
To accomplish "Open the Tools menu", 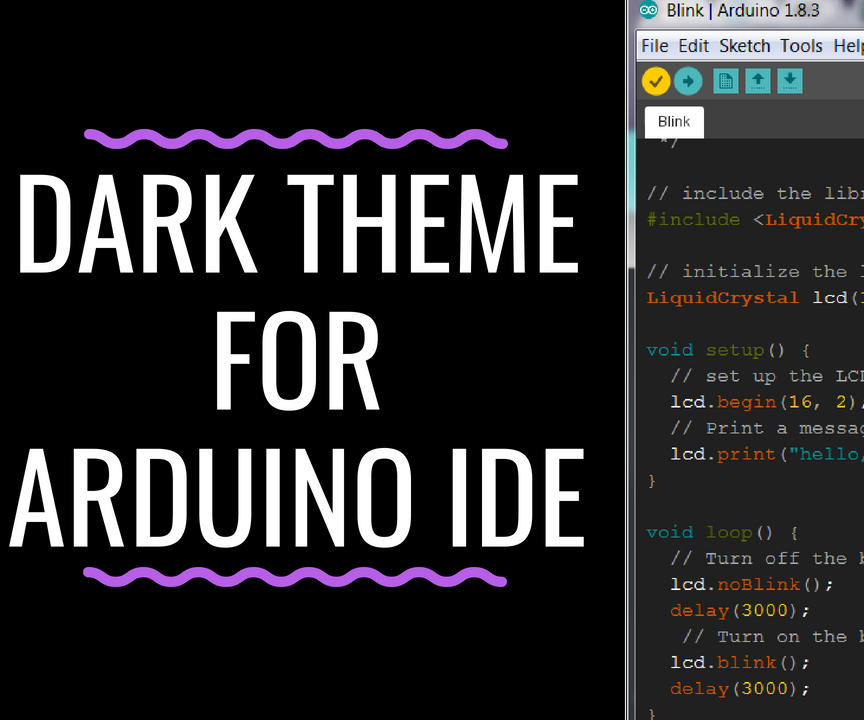I will click(801, 46).
